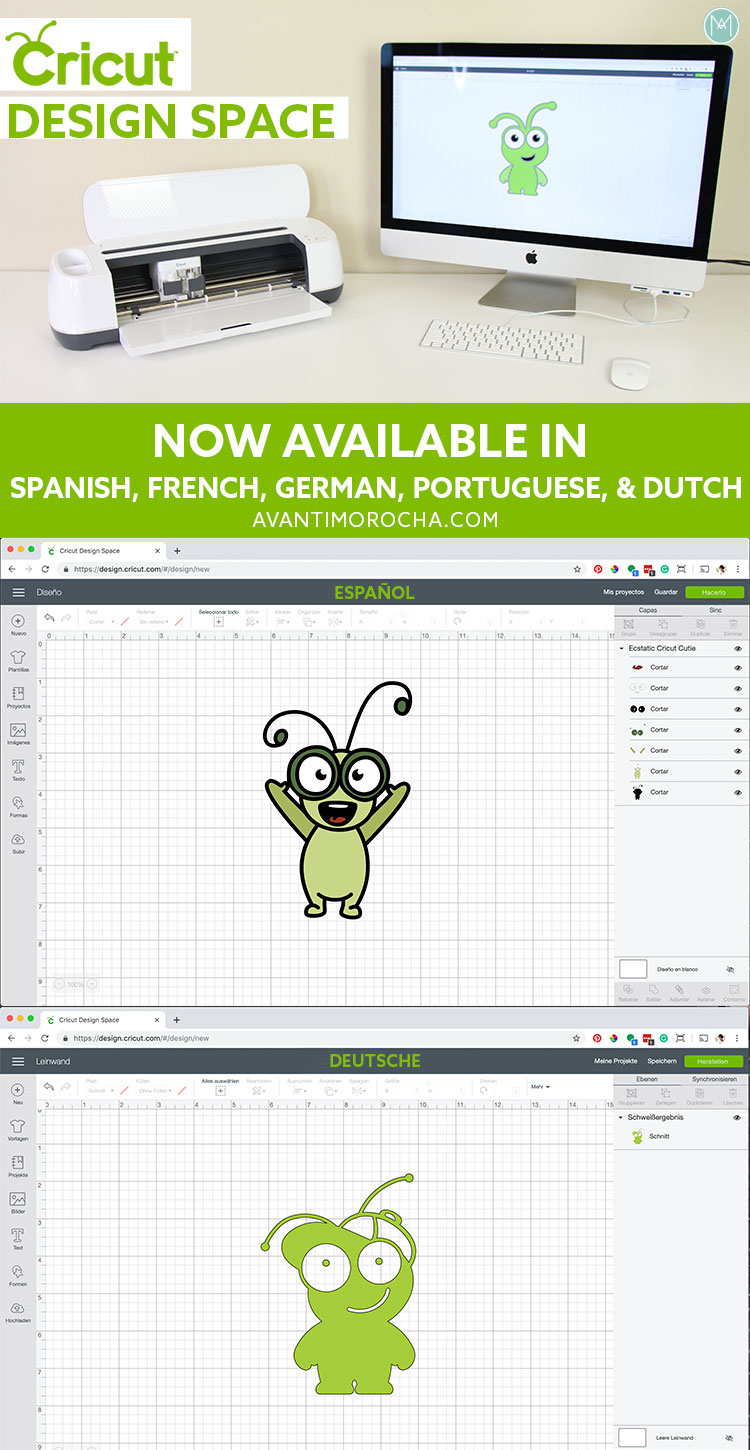Switch to the Capas tab
Screen dimensions: 750x1450
(648, 609)
